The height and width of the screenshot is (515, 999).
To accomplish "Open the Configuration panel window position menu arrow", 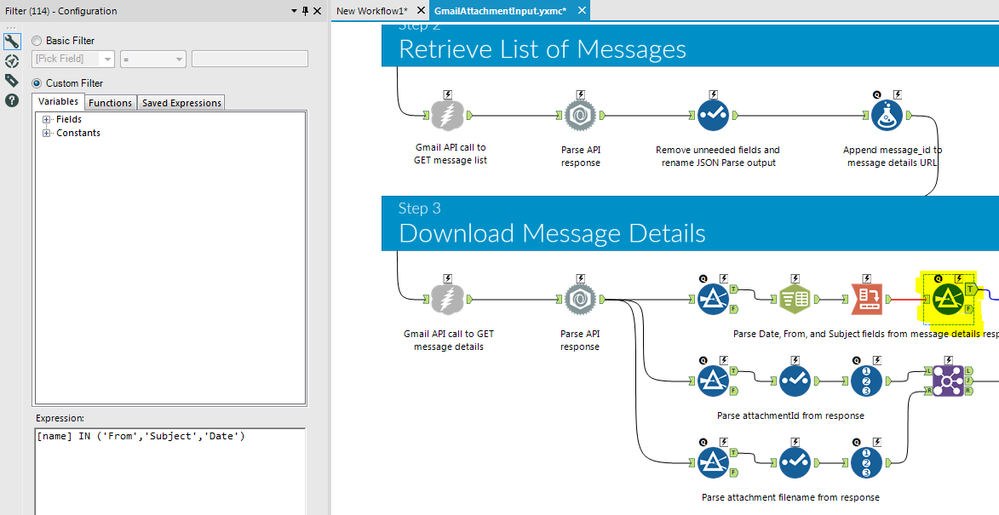I will click(x=294, y=11).
